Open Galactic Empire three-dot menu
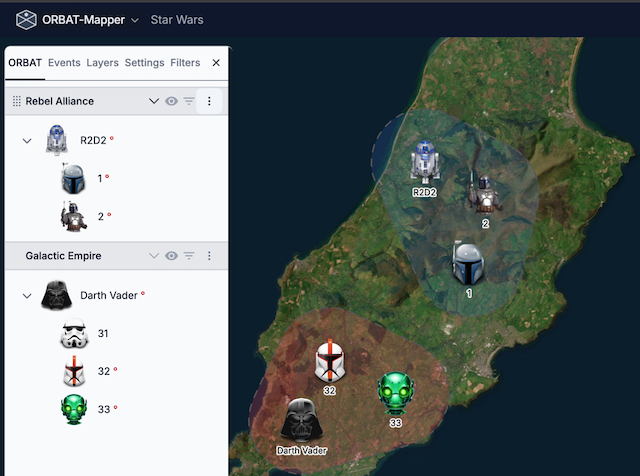The width and height of the screenshot is (640, 476). point(209,256)
